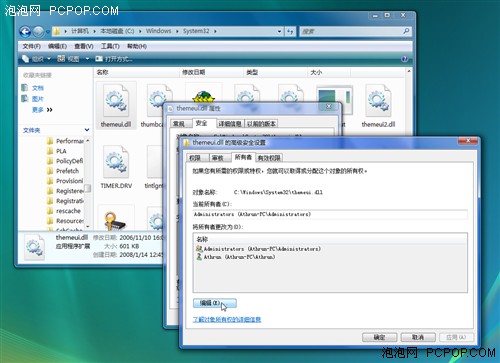Sort by Name column header
Viewport: 500px width, 363px height.
137,72
